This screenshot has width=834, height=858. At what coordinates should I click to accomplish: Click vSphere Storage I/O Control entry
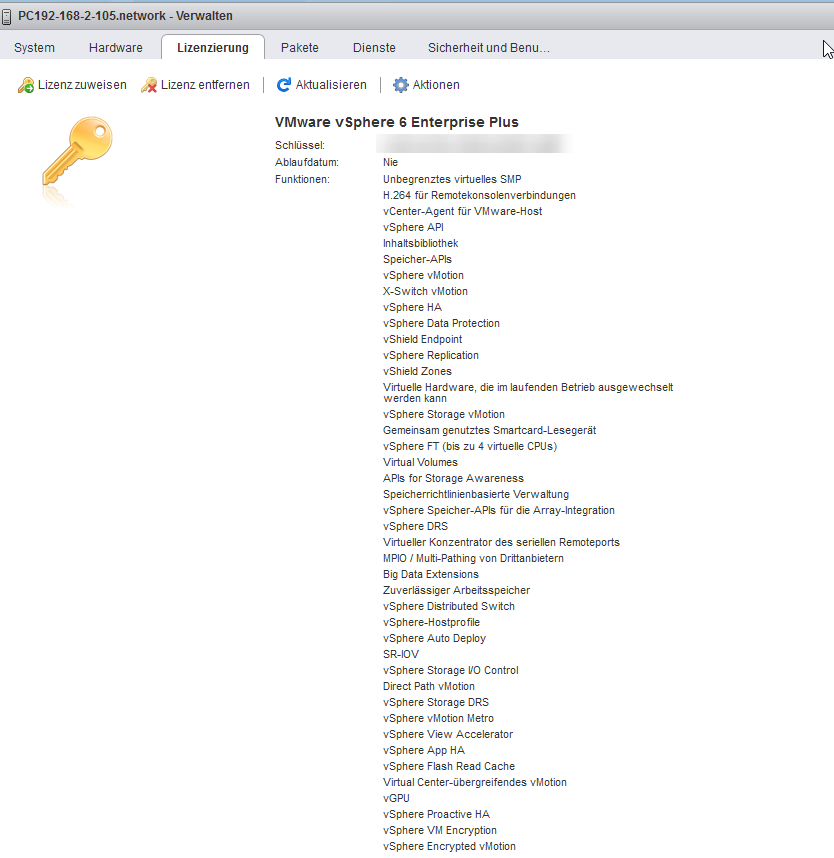(x=450, y=670)
